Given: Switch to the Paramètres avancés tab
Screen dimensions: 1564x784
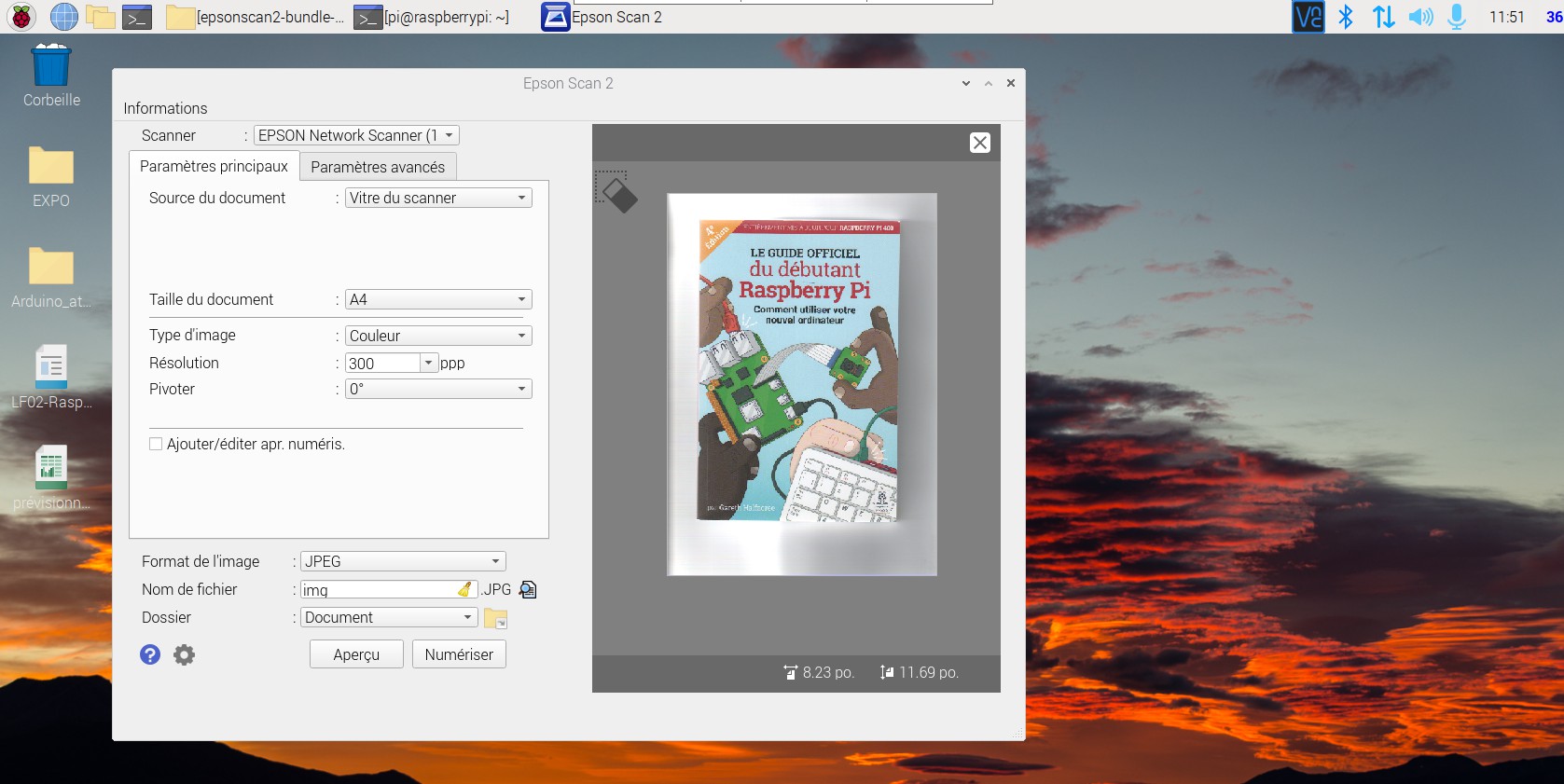Looking at the screenshot, I should click(x=378, y=167).
